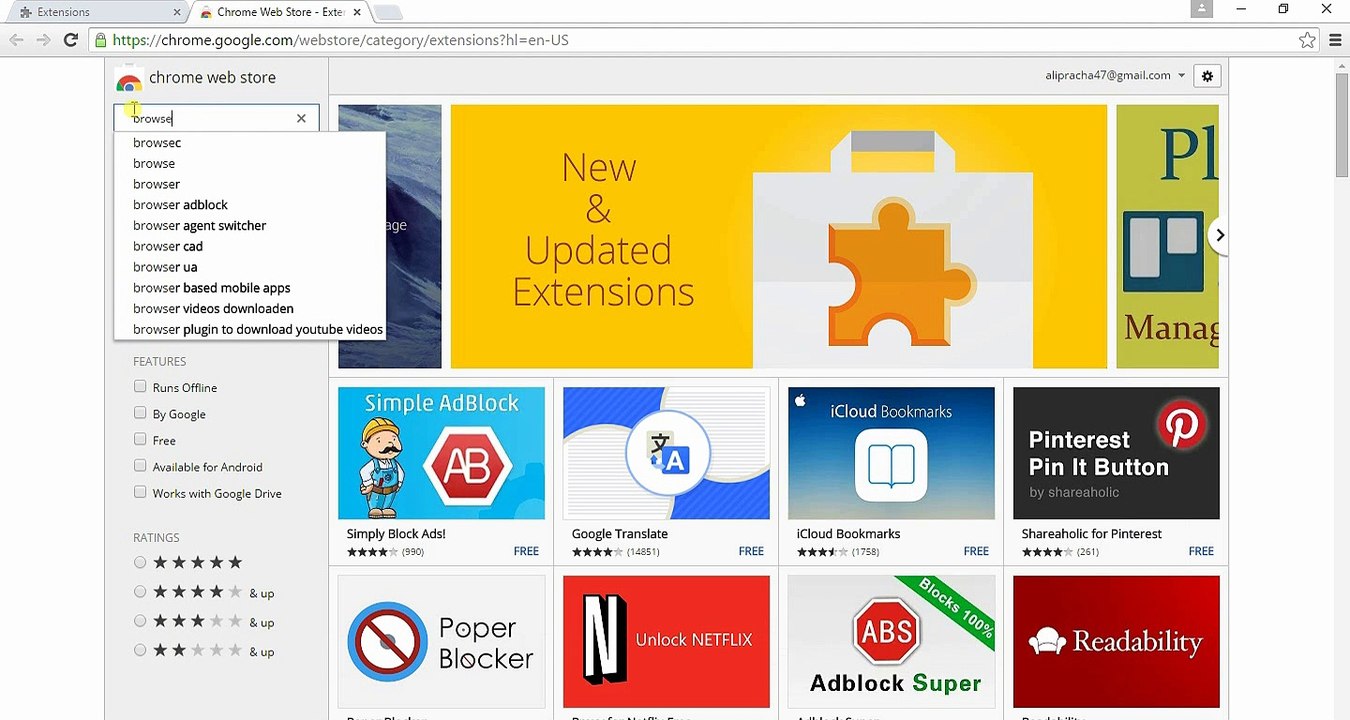Advance the banner carousel with right arrow

[x=1219, y=235]
